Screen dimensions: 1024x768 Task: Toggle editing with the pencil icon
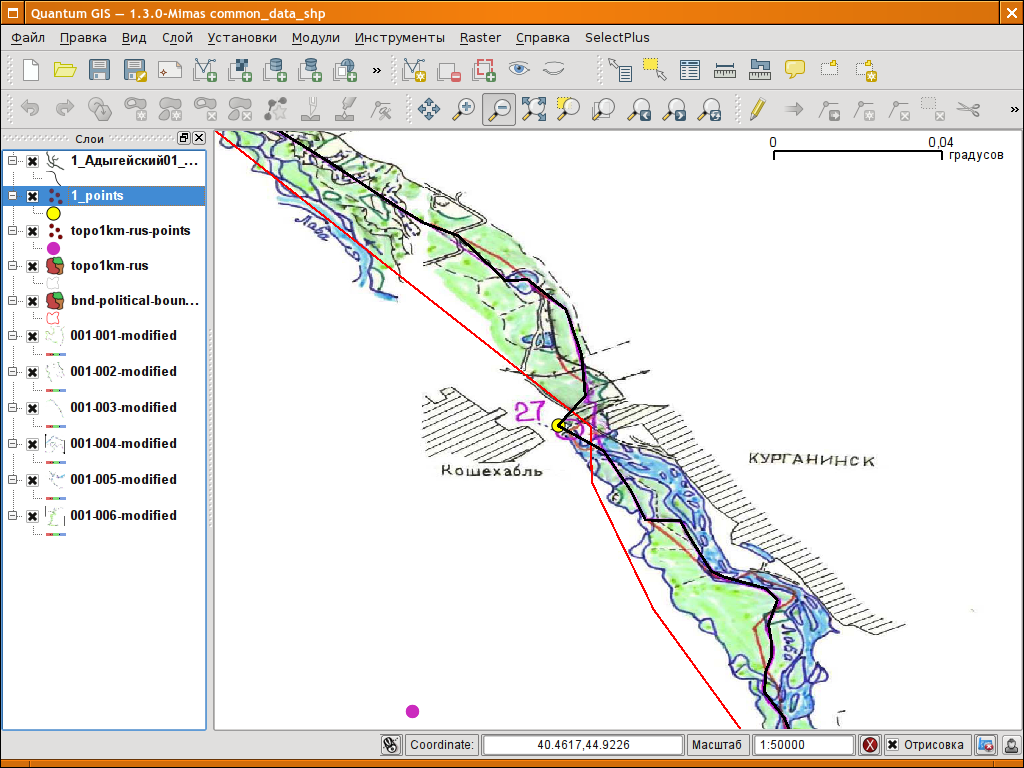pos(757,108)
